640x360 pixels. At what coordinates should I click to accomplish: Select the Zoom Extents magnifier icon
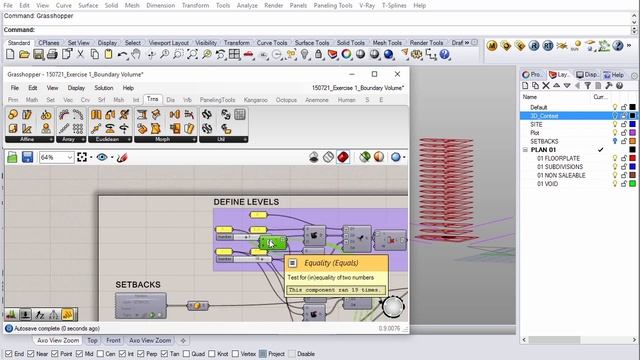point(193,54)
